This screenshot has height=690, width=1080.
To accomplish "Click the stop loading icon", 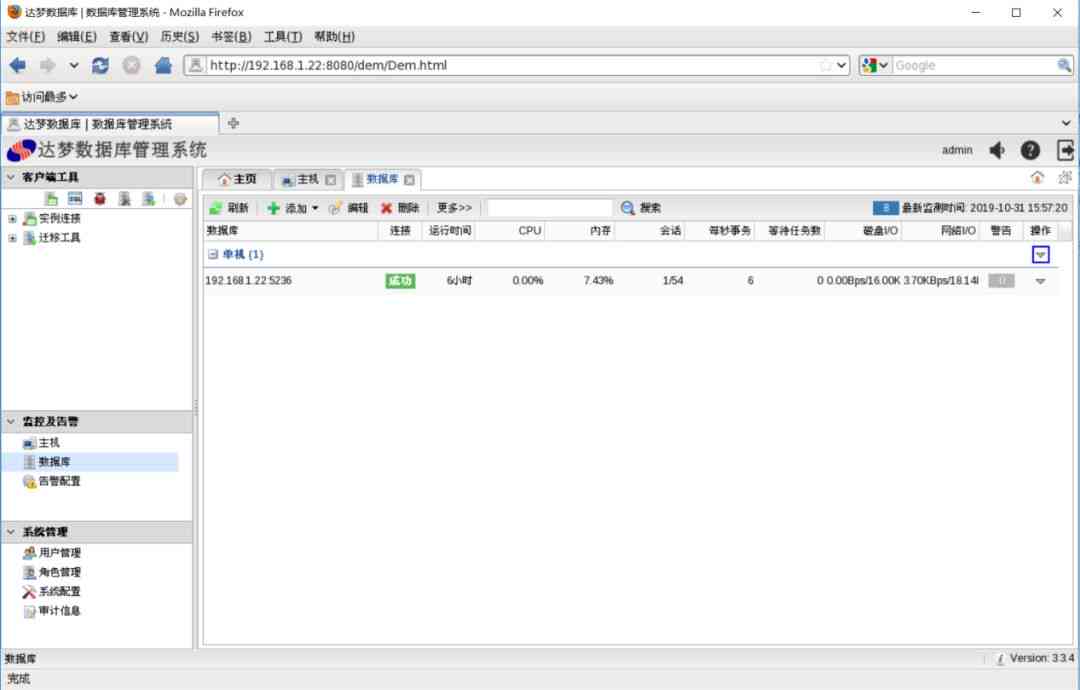I will coord(132,65).
